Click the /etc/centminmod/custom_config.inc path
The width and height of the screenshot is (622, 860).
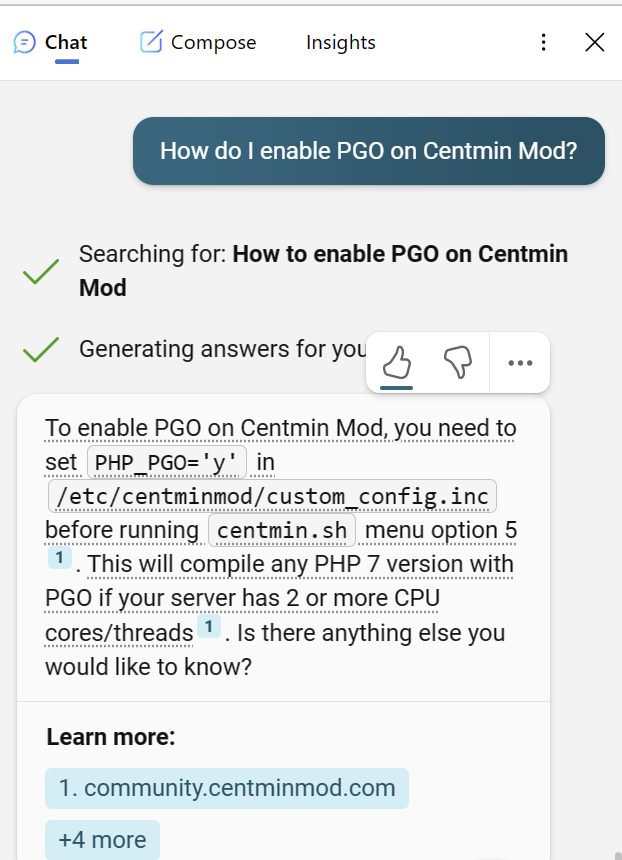click(x=273, y=496)
